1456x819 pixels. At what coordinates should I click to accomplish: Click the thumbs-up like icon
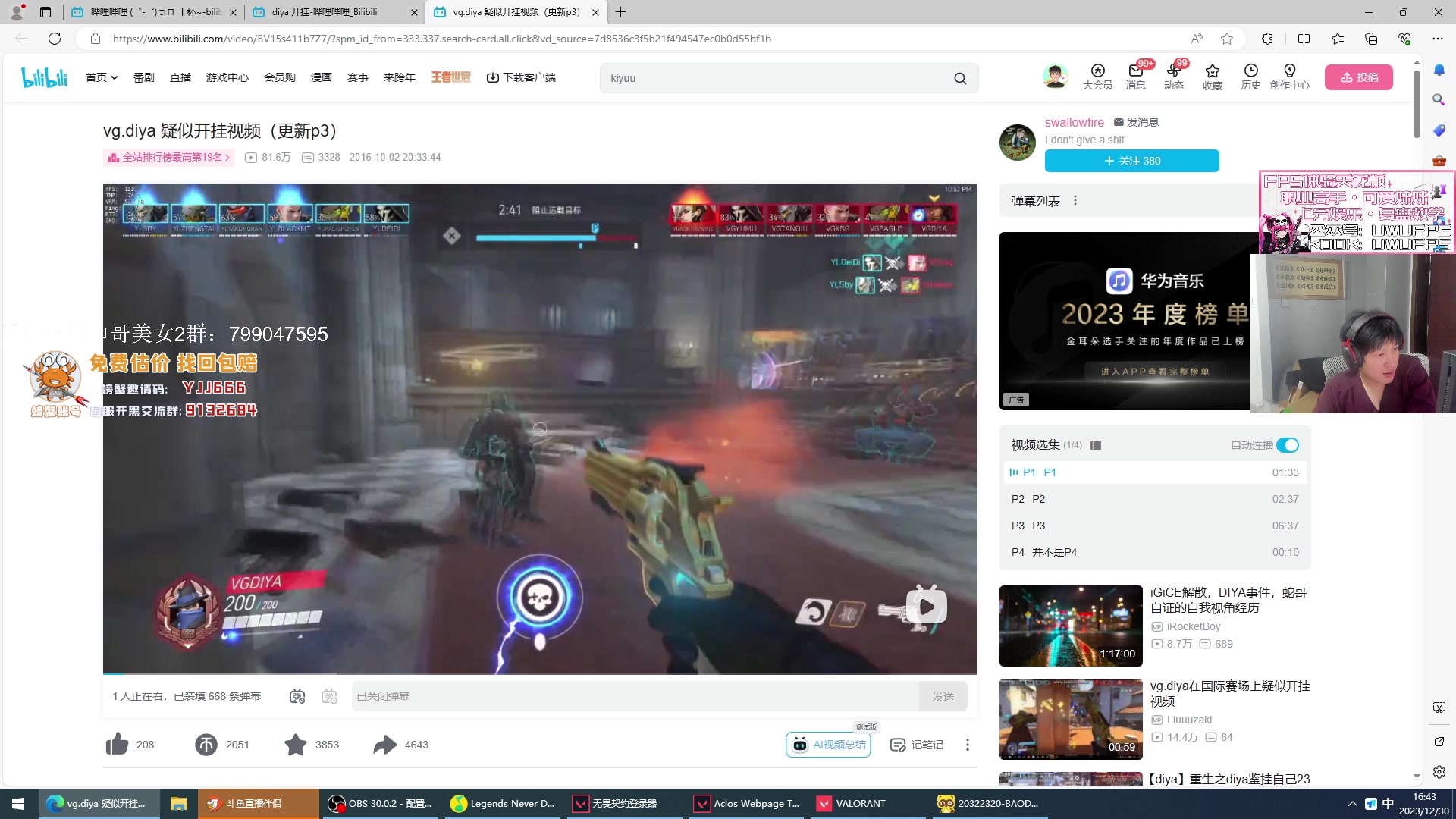(x=118, y=745)
